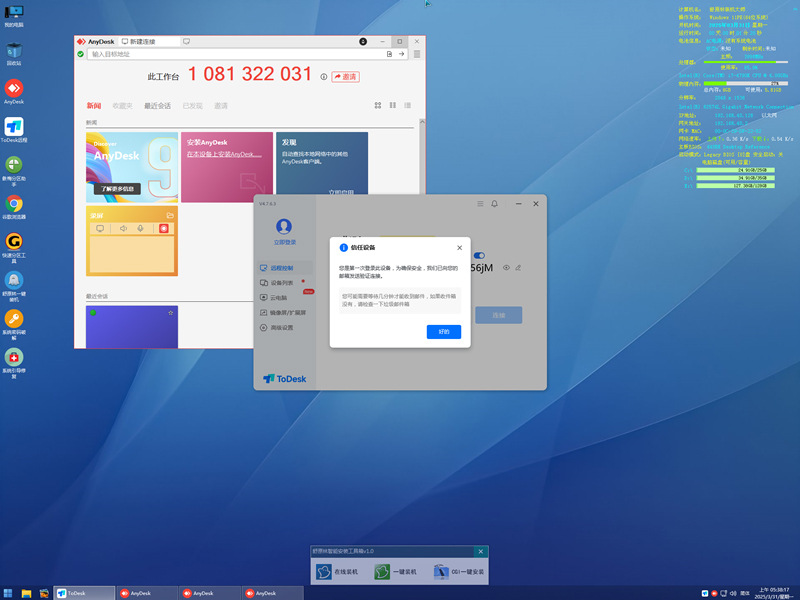Open the purple recent session thumbnail
The height and width of the screenshot is (600, 800).
tap(132, 327)
